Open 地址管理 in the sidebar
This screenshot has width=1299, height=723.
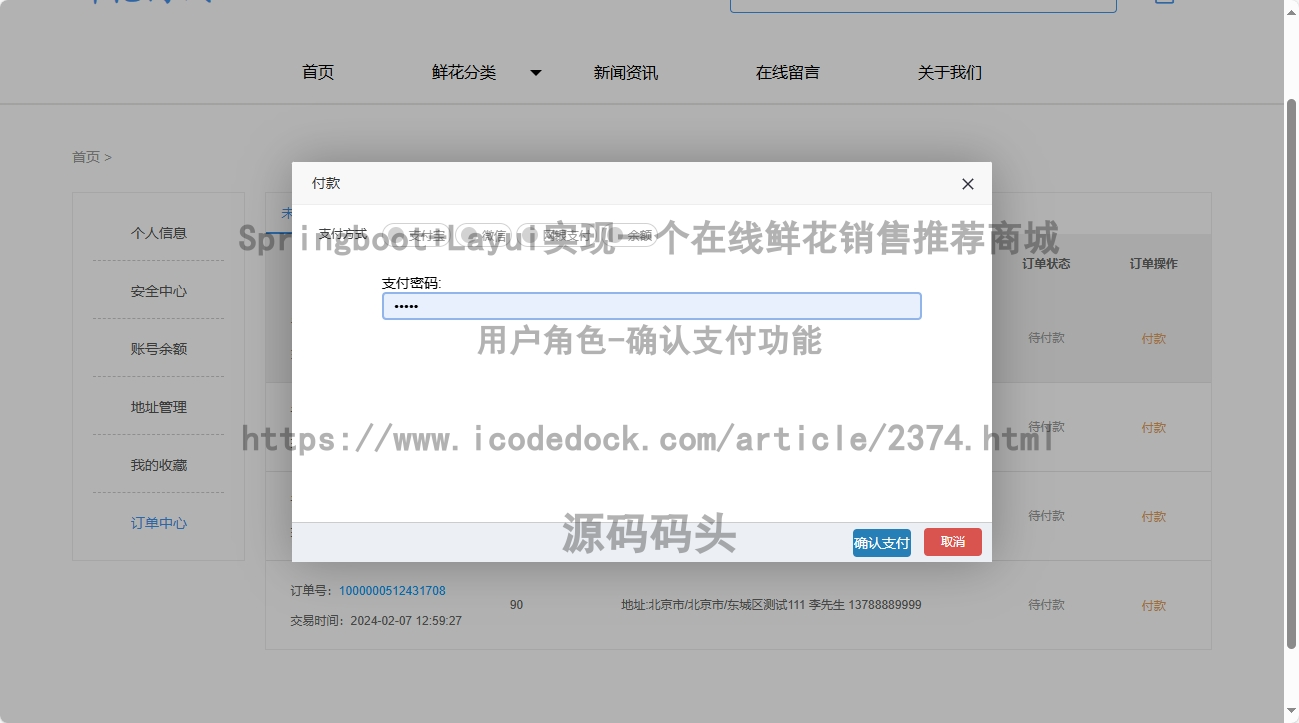tap(159, 407)
